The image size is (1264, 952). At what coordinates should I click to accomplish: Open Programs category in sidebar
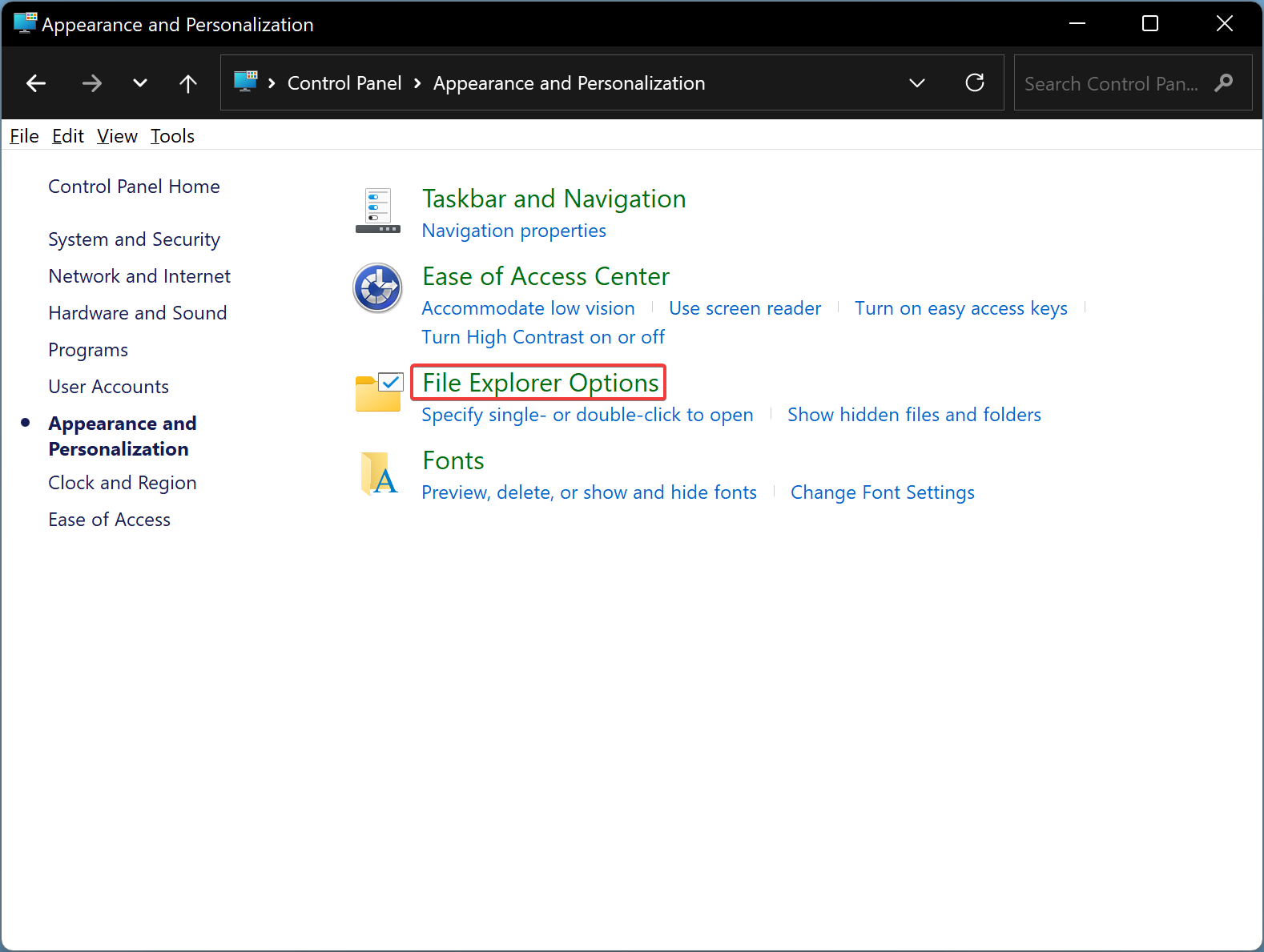(x=88, y=350)
